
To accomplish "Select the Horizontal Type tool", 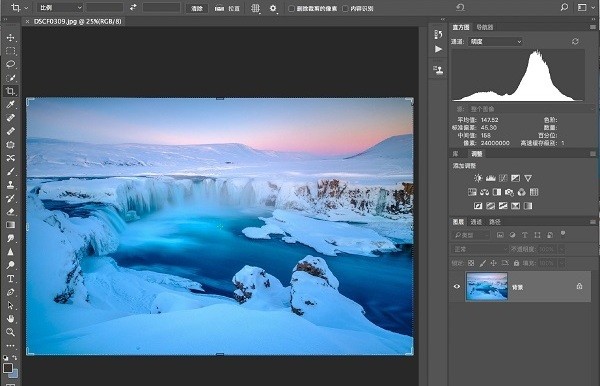I will pos(10,279).
